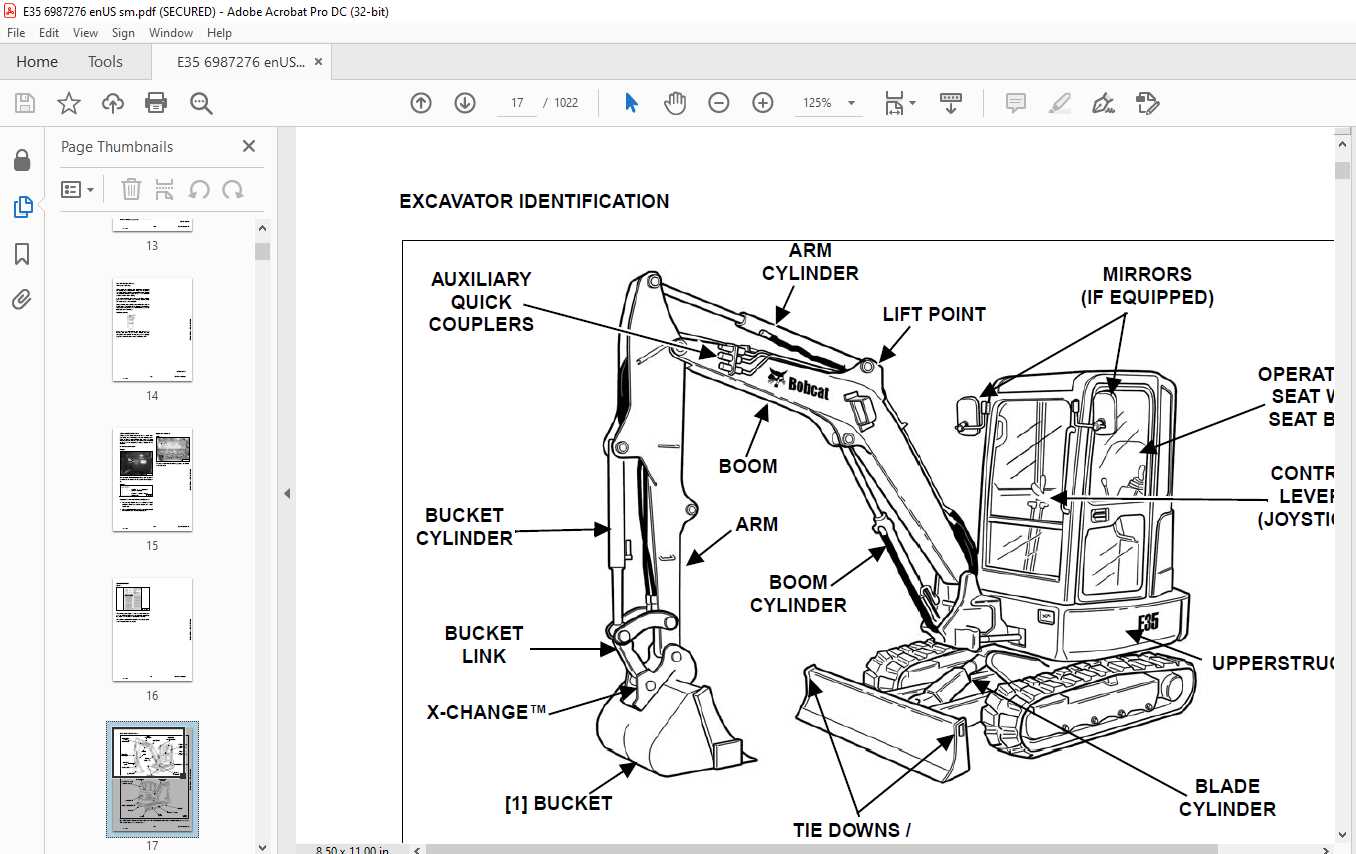Open the File menu
The width and height of the screenshot is (1356, 854).
[x=16, y=33]
